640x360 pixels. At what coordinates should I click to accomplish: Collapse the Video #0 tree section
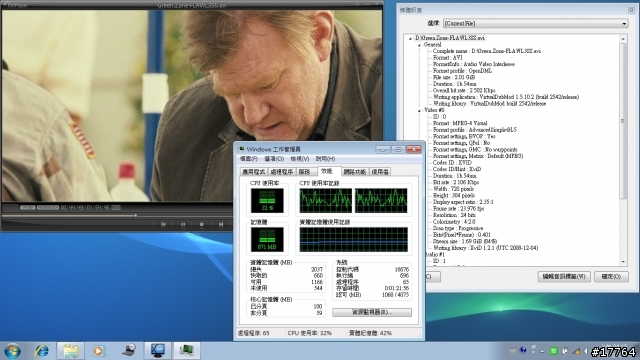click(419, 111)
